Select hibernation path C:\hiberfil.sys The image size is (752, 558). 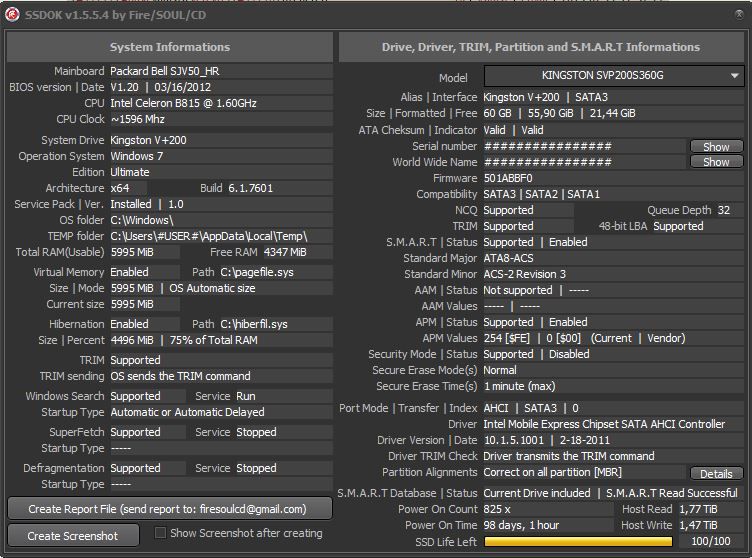(x=254, y=324)
